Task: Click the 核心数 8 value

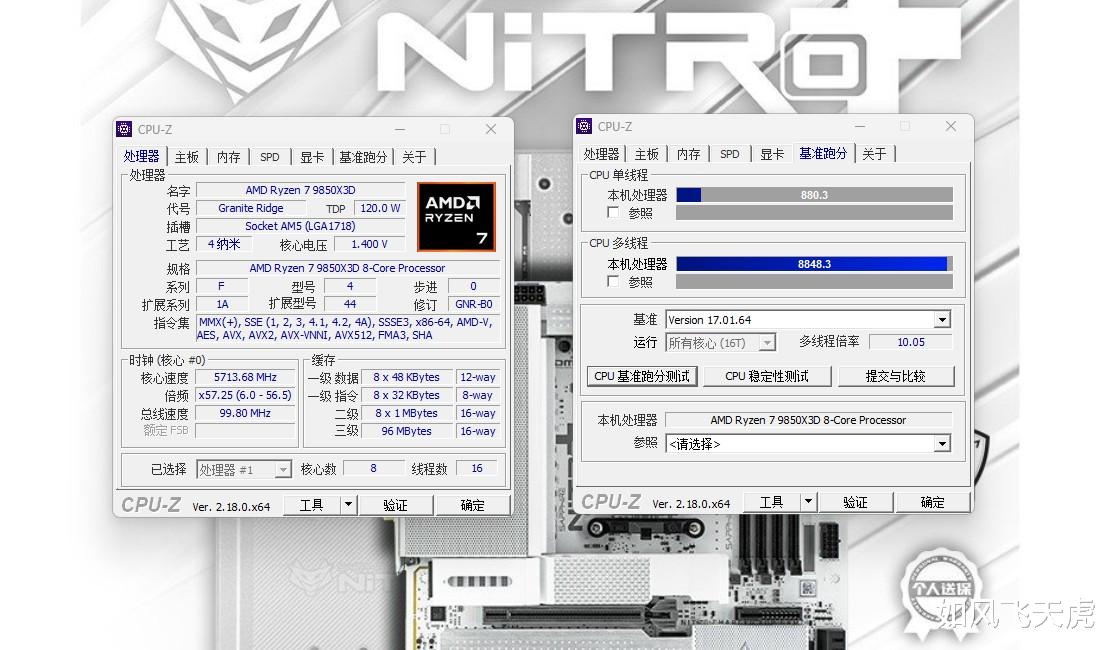Action: (374, 469)
